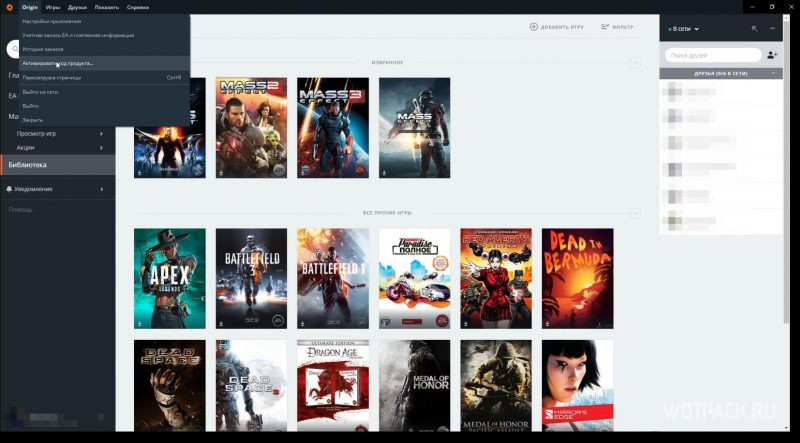The width and height of the screenshot is (800, 443).
Task: Open the Mirror's Edge game tile
Action: click(x=578, y=386)
